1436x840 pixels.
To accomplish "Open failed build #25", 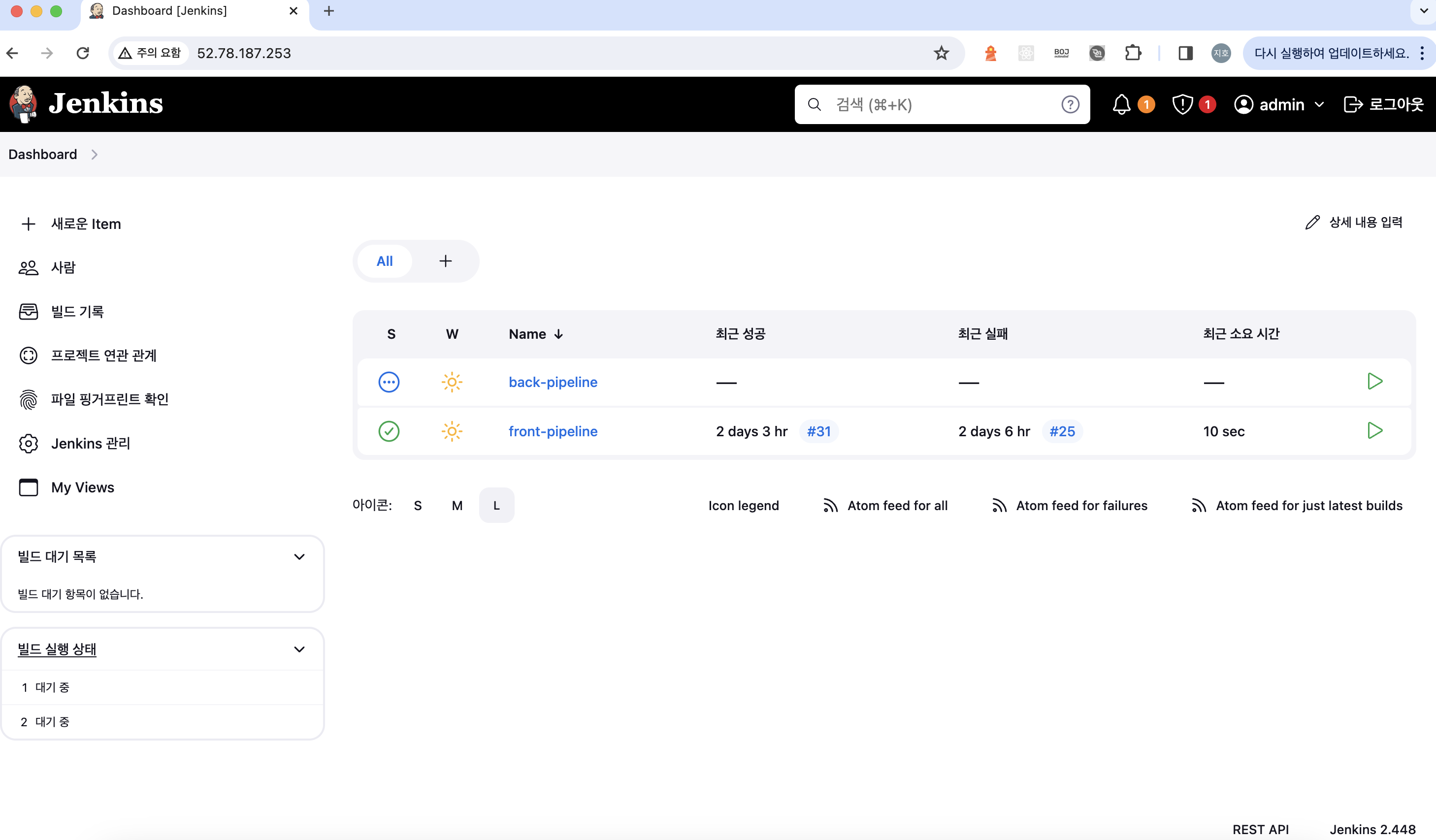I will 1062,431.
